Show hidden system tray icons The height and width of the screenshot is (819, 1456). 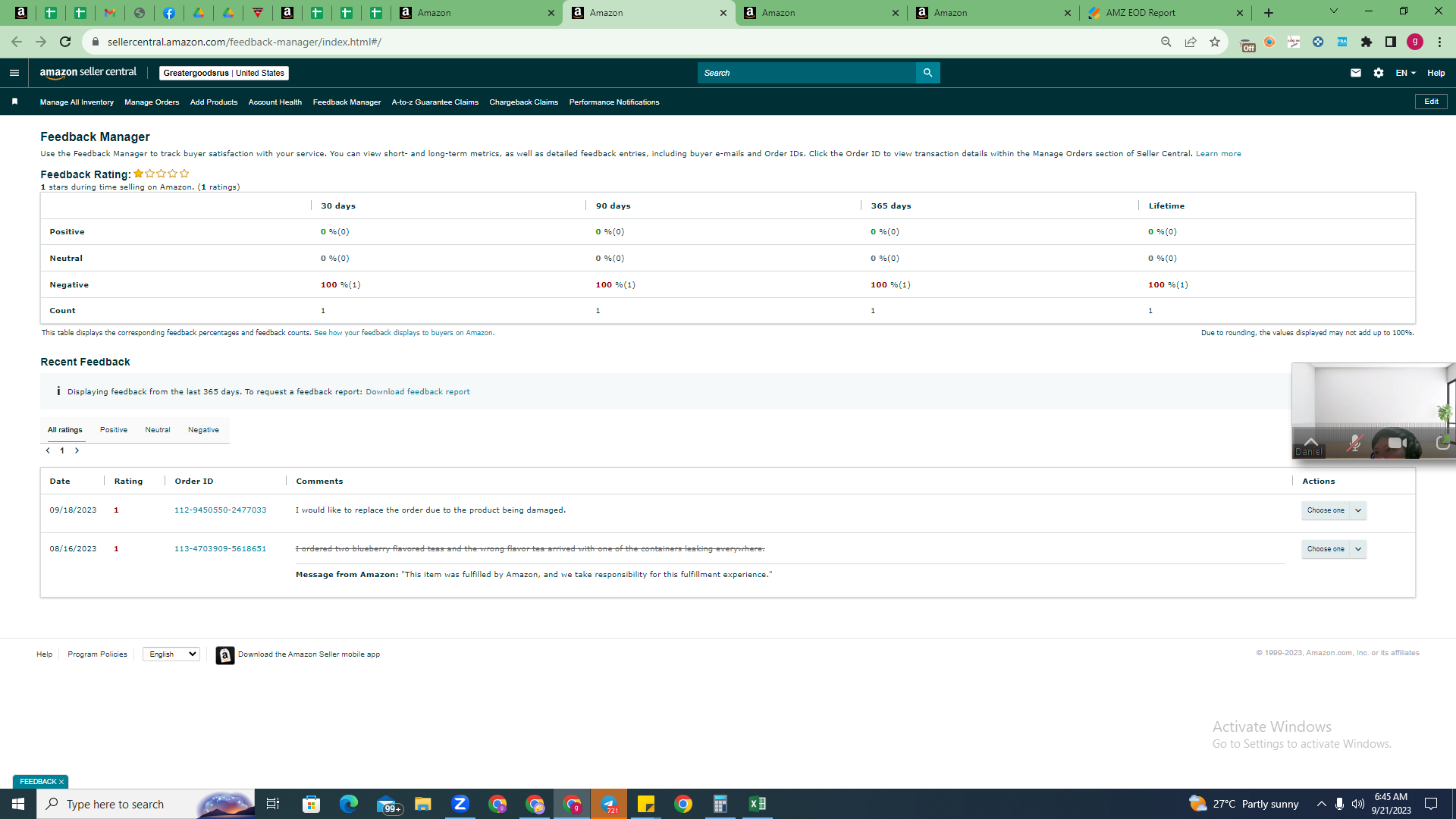click(x=1321, y=804)
